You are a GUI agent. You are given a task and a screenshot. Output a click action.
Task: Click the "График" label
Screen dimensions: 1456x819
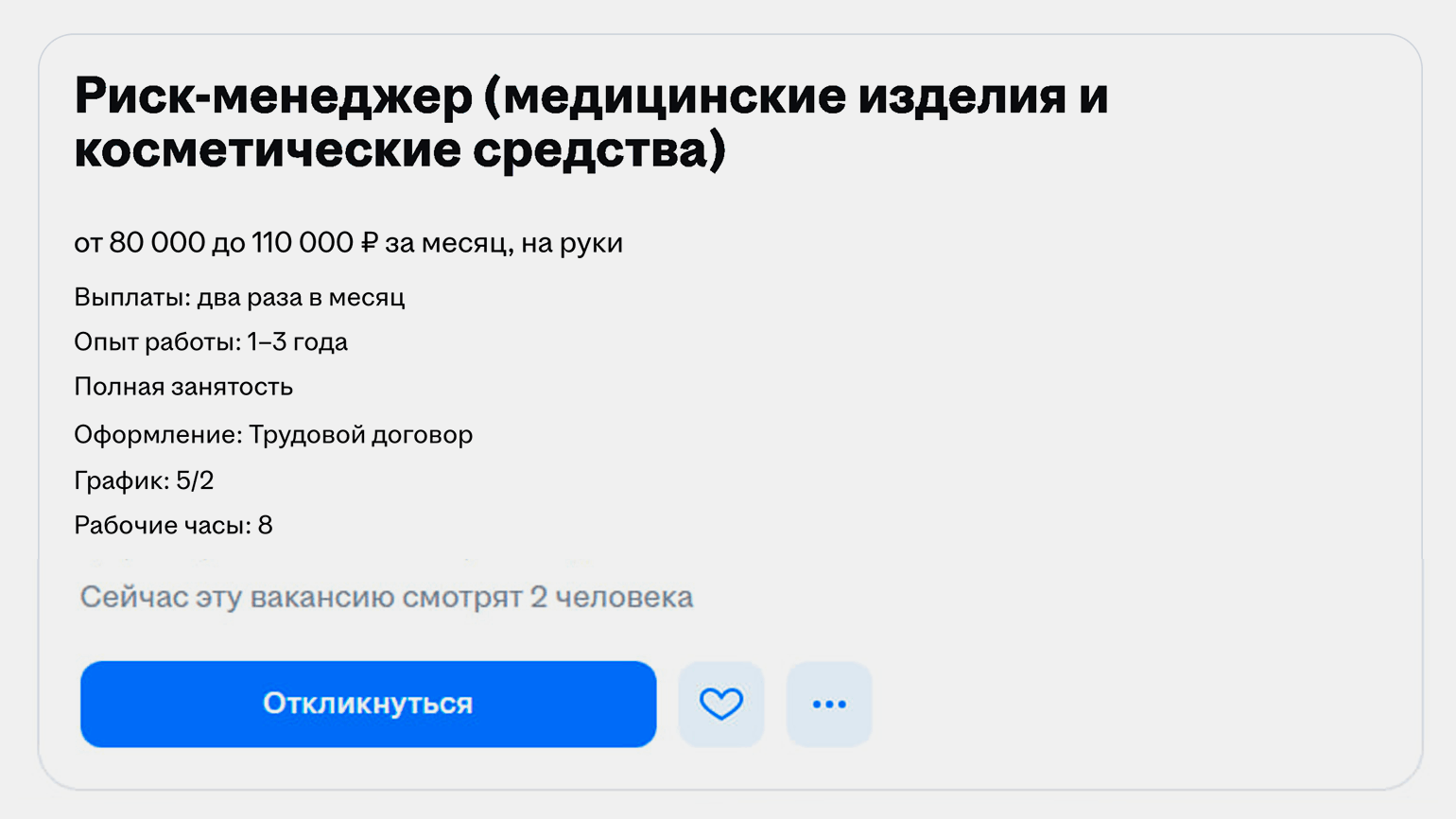coord(120,480)
